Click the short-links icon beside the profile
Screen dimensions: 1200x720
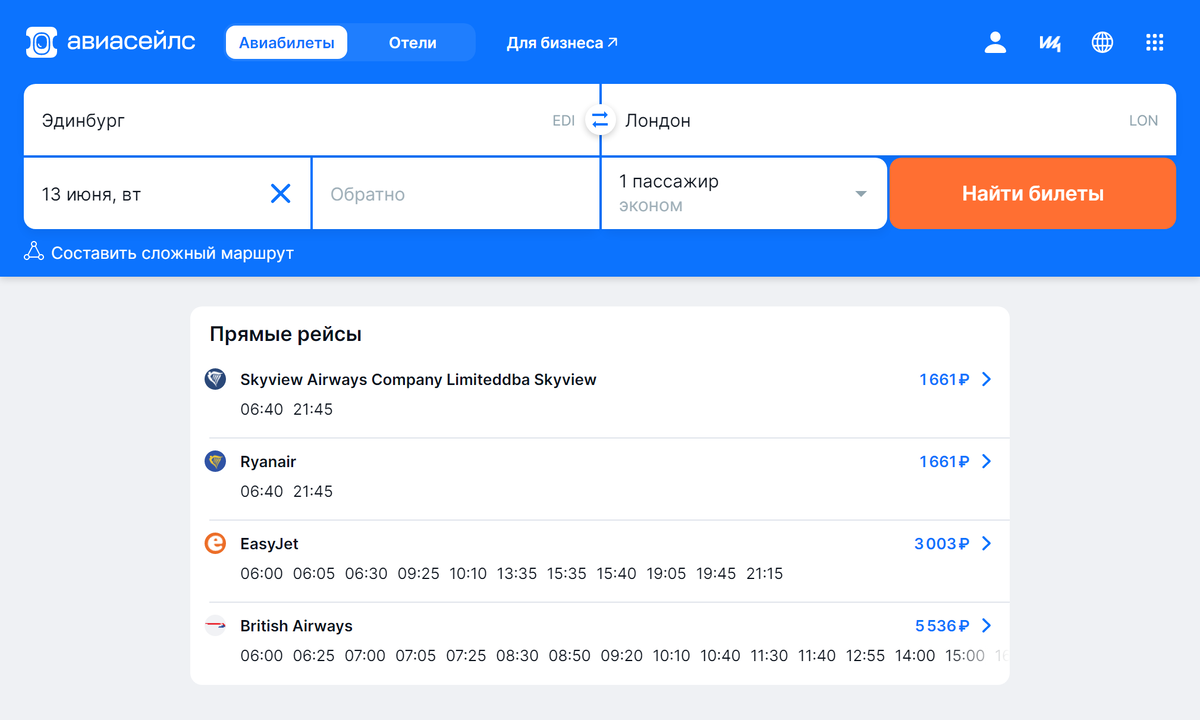1049,43
